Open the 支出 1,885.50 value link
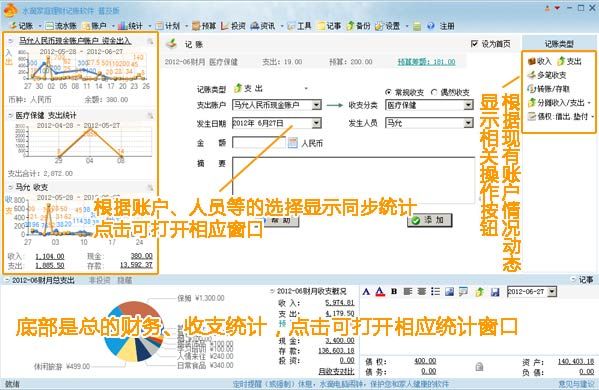The image size is (599, 390). (50, 265)
